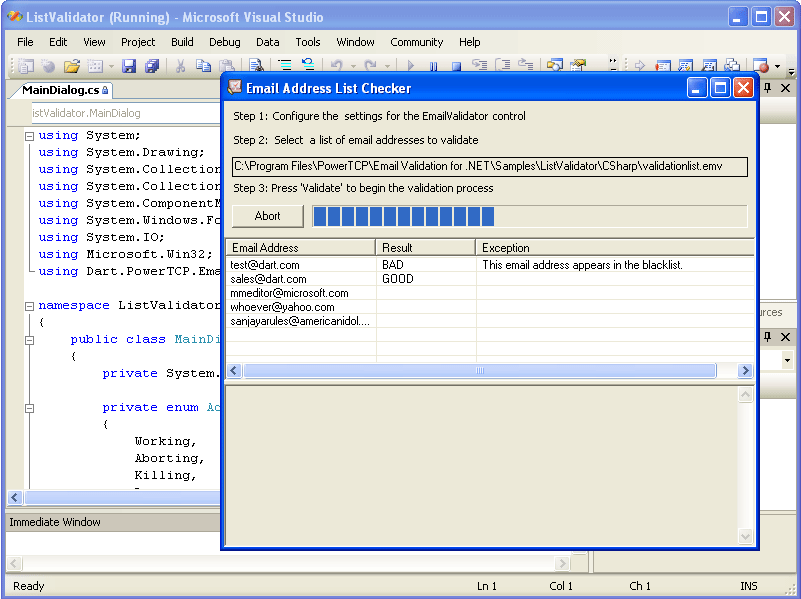801x599 pixels.
Task: Click the Step Out icon
Action: point(526,65)
